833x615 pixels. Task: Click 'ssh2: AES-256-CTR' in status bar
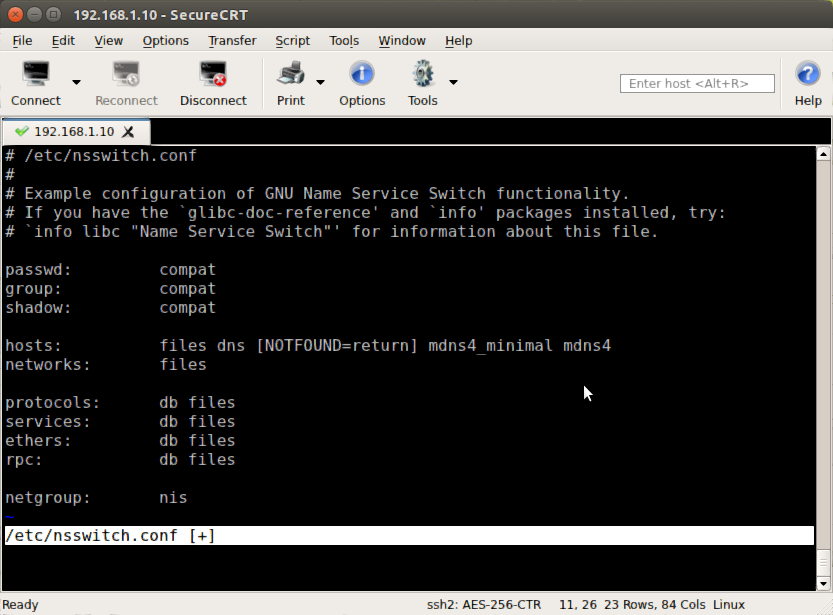coord(483,605)
